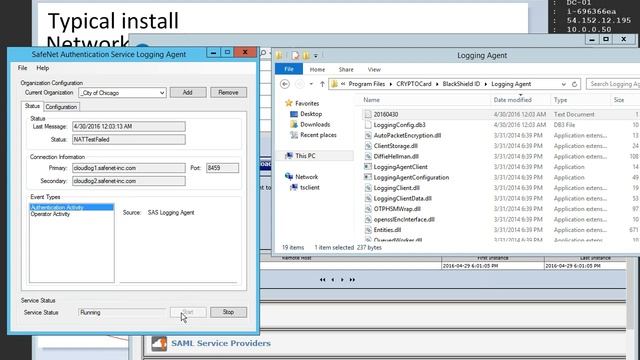This screenshot has height=360, width=640.
Task: Select ClientStorage.dll file
Action: tap(395, 146)
